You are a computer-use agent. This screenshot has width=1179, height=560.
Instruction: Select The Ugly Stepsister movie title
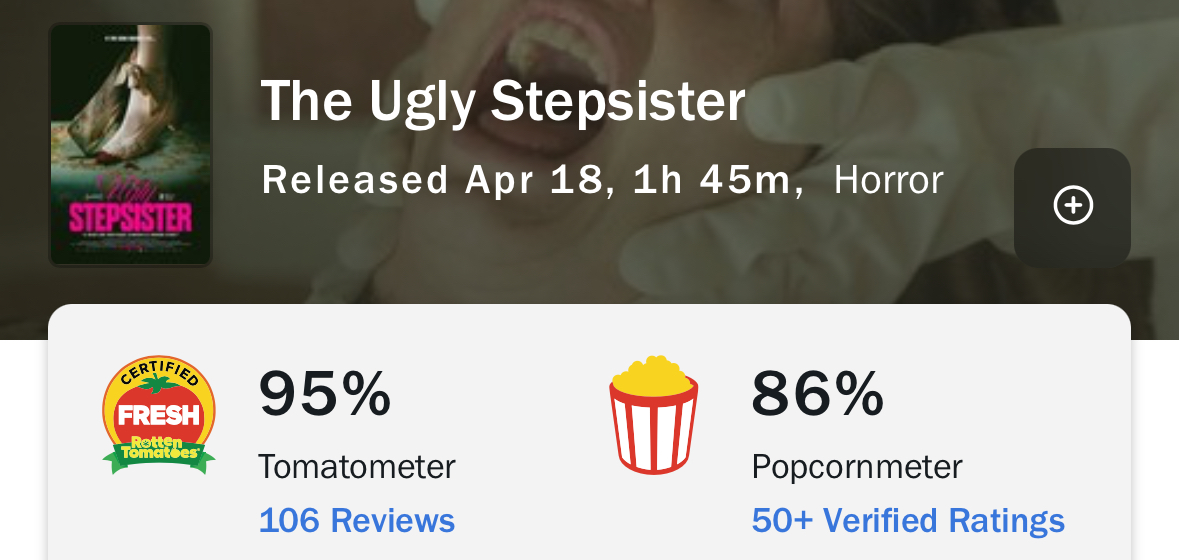point(503,101)
